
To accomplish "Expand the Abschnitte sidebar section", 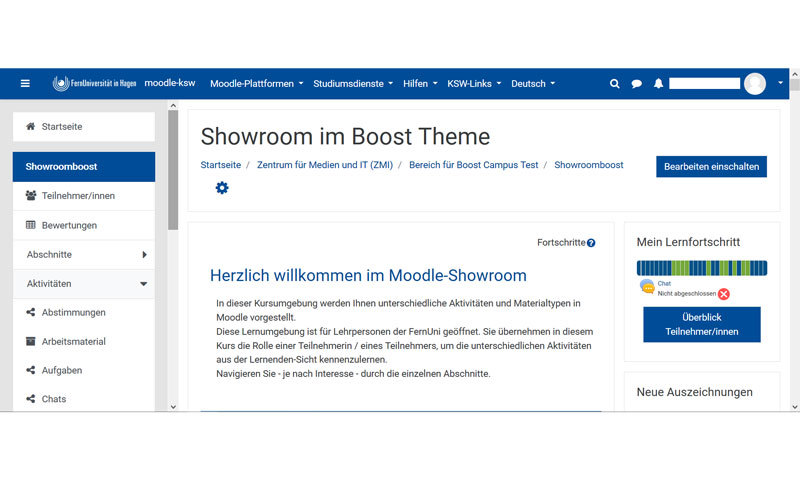I will (84, 255).
